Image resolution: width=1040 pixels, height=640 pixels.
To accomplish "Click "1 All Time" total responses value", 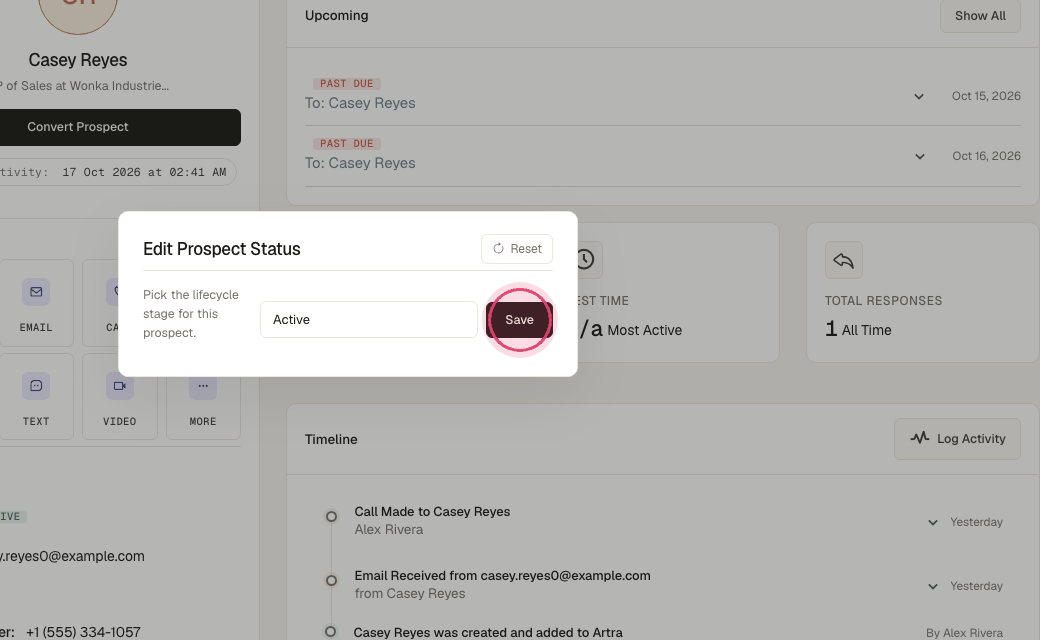I will (858, 330).
